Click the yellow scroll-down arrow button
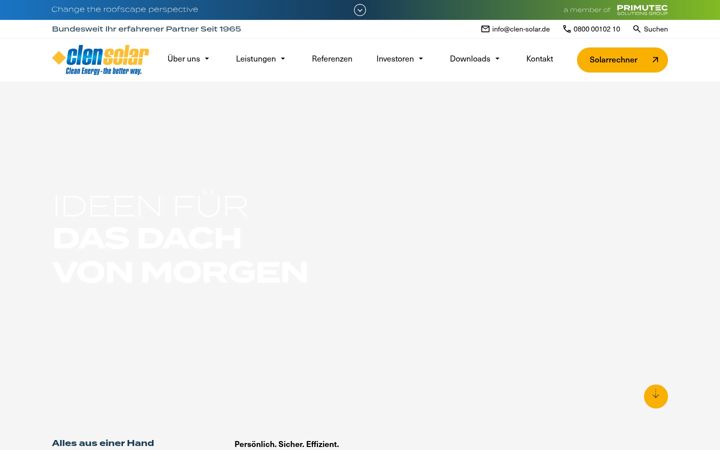720x450 pixels. coord(656,396)
